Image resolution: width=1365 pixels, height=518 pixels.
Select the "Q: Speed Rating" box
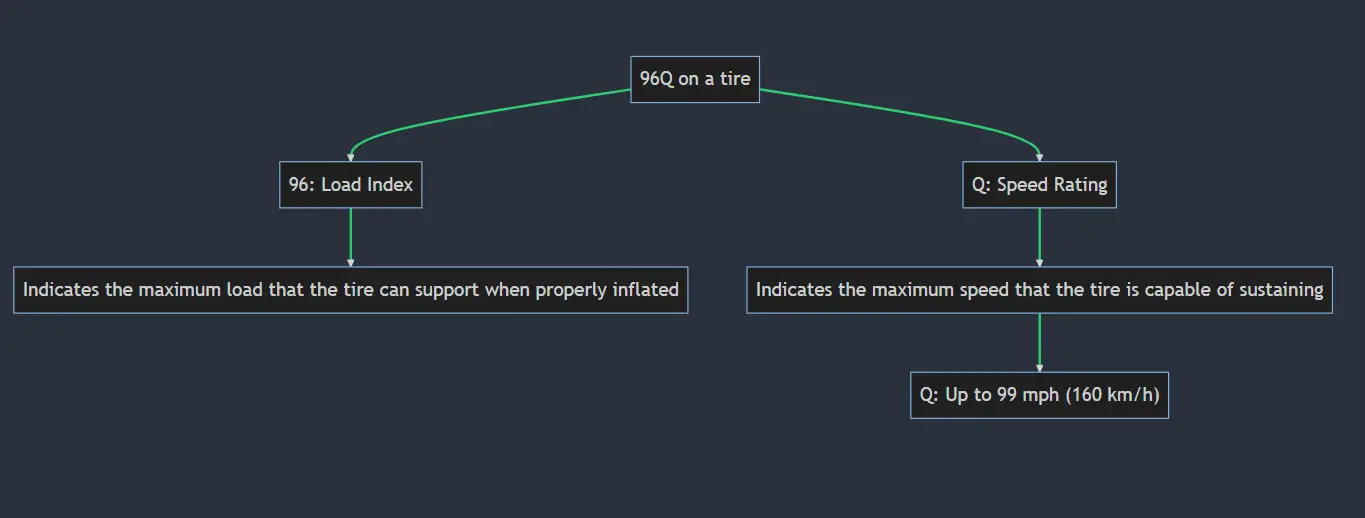click(x=1039, y=185)
